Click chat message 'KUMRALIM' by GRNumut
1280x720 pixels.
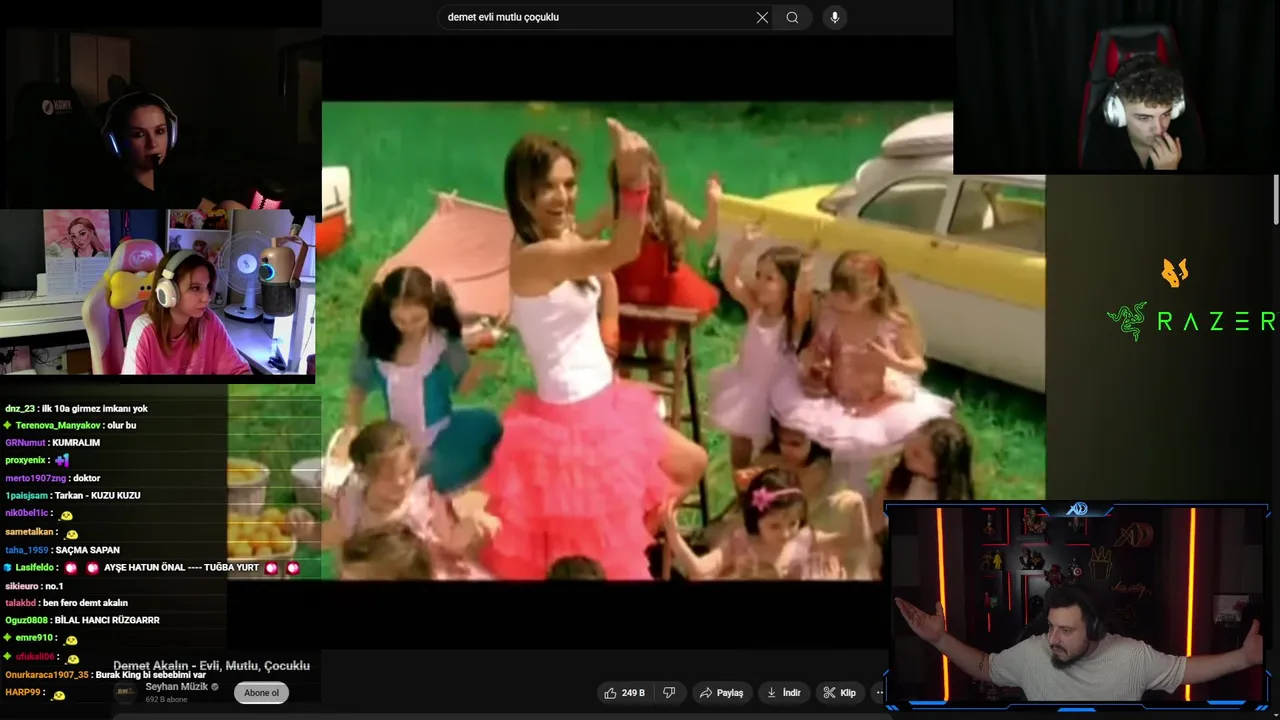(x=76, y=442)
